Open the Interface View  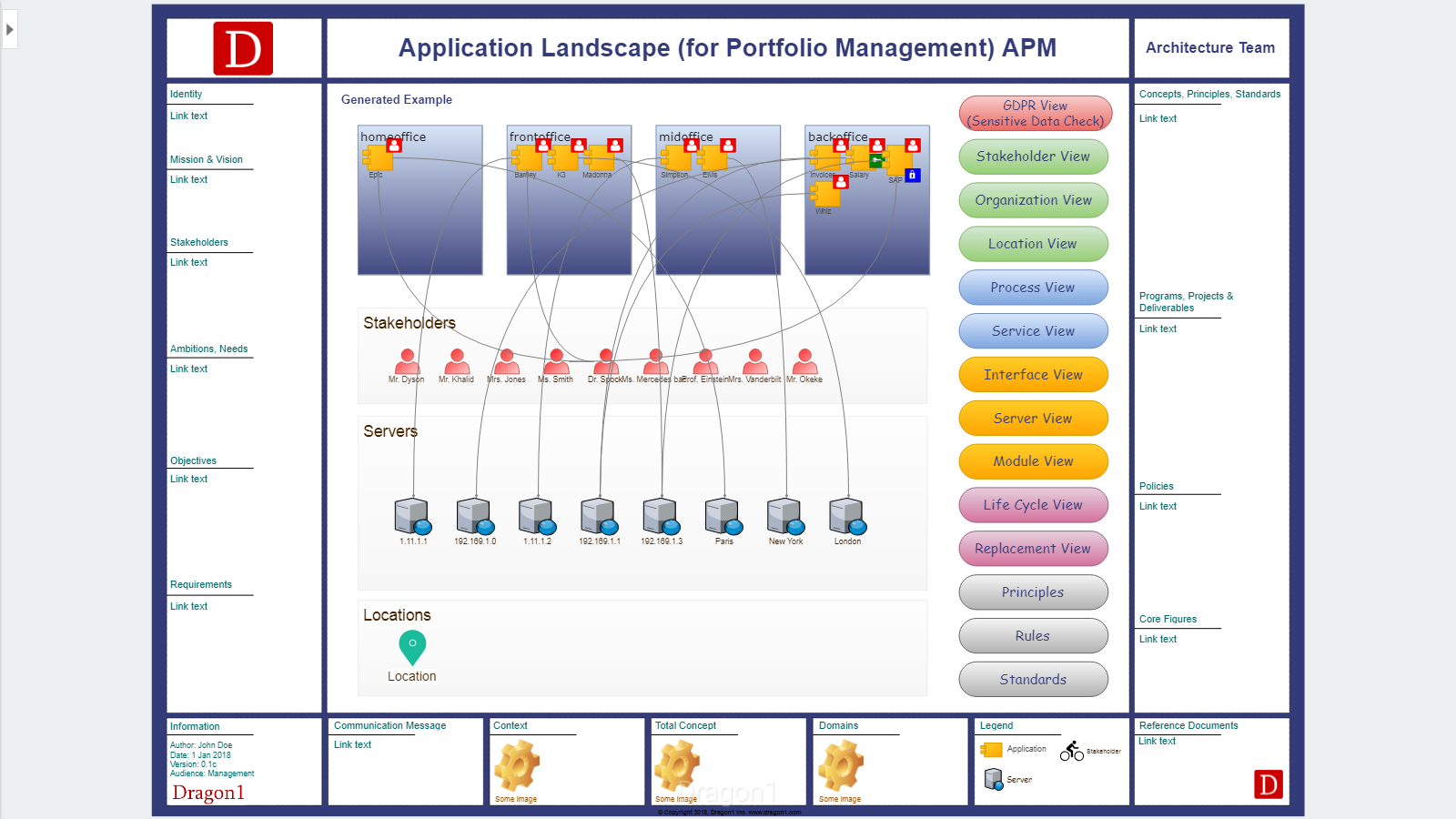coord(1034,375)
